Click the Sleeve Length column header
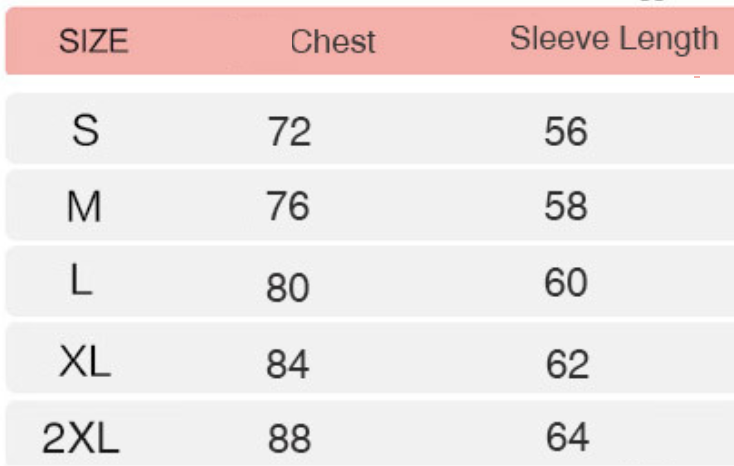Screen dimensions: 734x466 click(x=613, y=39)
